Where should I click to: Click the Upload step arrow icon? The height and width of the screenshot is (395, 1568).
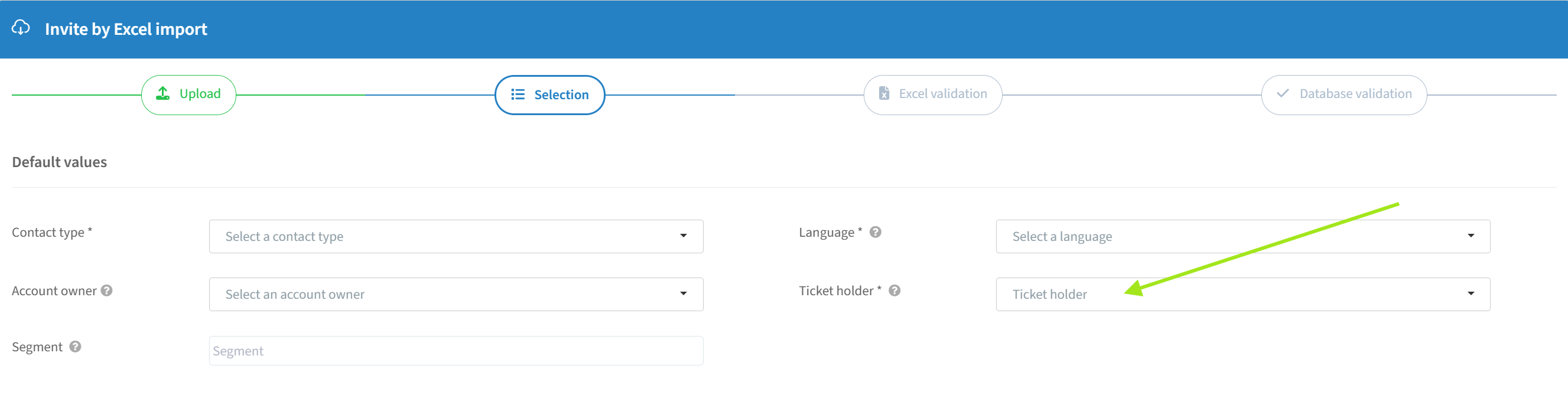click(x=162, y=93)
